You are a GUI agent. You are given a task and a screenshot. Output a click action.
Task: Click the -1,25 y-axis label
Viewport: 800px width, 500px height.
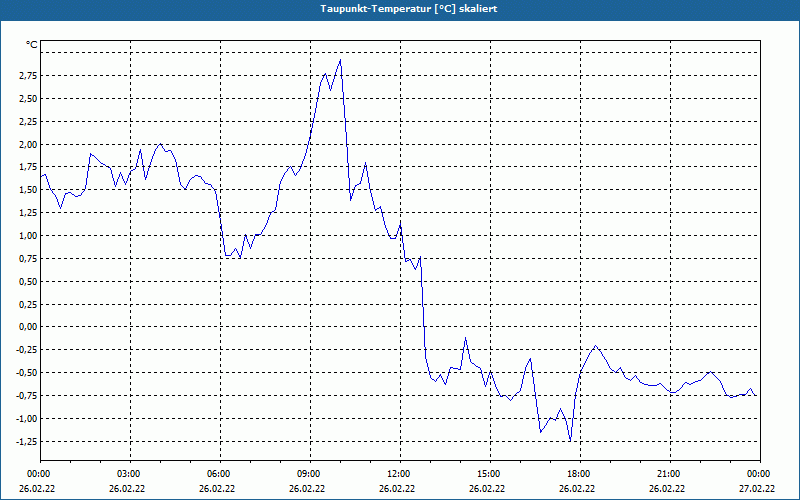coord(27,441)
